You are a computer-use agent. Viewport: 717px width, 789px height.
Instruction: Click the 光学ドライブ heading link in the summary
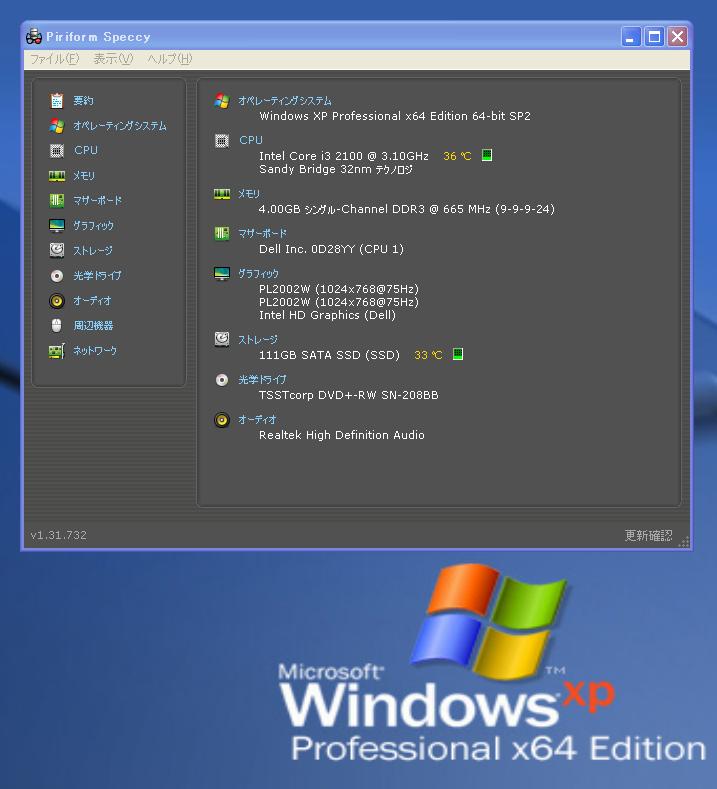262,380
